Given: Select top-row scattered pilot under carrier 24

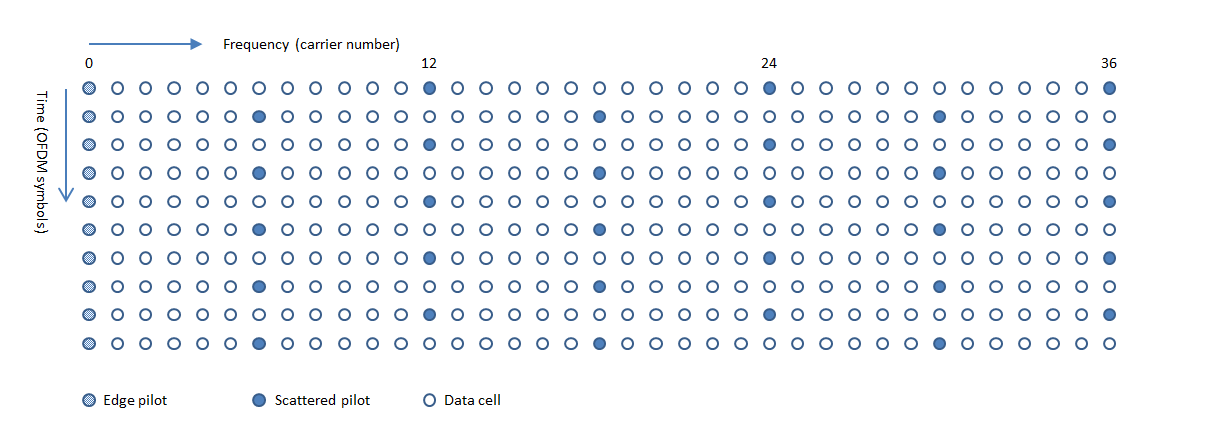Looking at the screenshot, I should click(x=769, y=89).
